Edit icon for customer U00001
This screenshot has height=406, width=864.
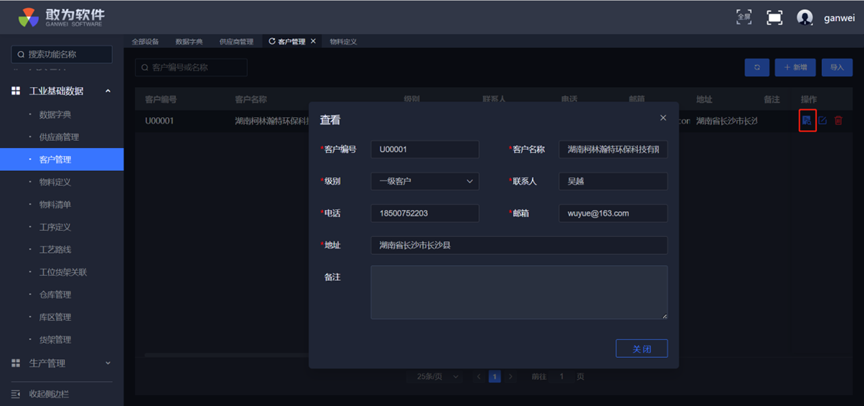823,121
